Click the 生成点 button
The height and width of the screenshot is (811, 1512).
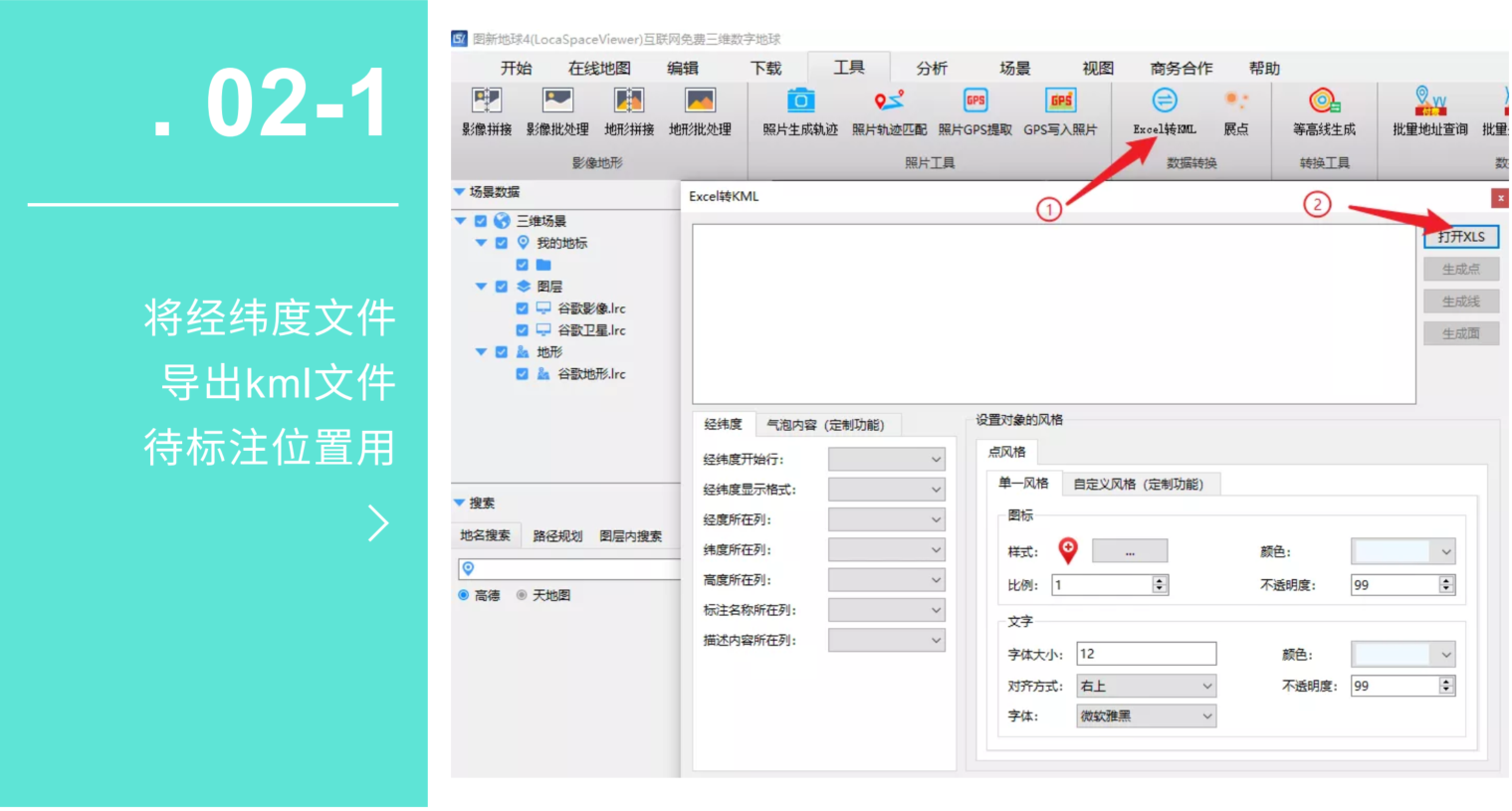1461,269
